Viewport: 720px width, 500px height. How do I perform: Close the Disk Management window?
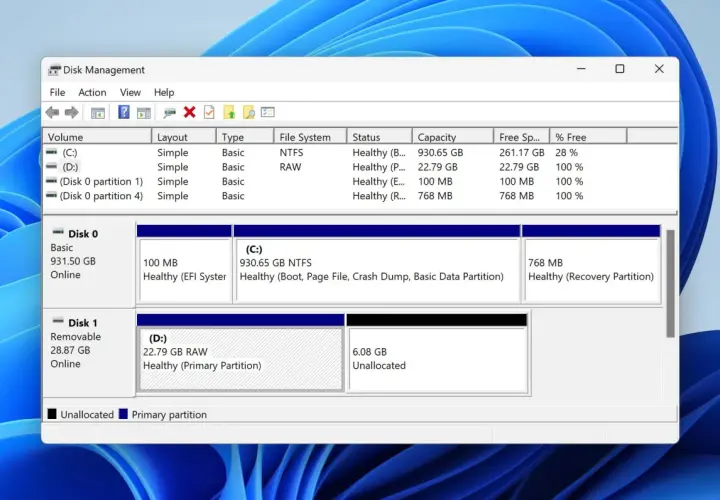point(659,69)
